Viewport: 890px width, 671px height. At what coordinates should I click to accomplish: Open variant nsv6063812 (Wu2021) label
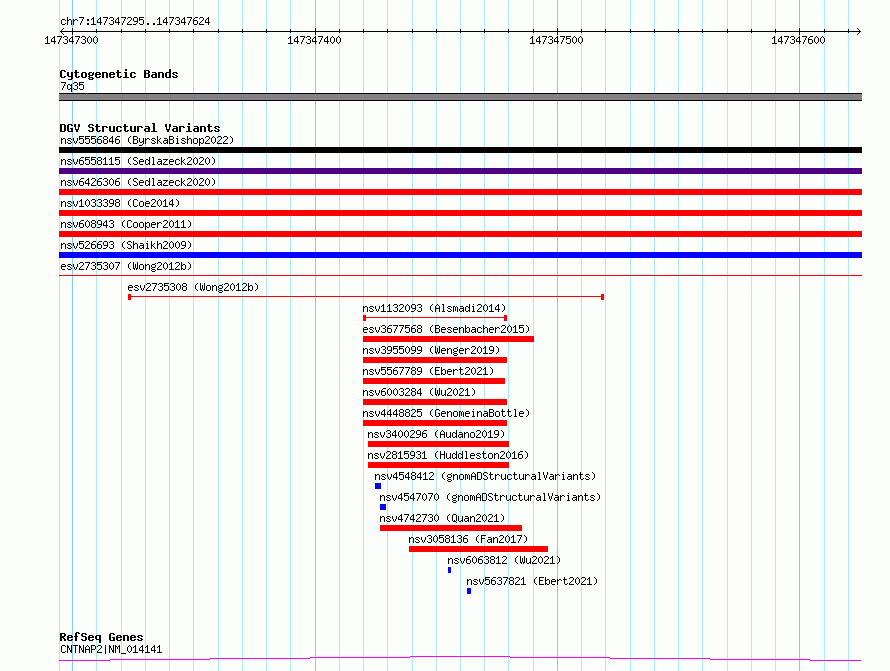(504, 560)
